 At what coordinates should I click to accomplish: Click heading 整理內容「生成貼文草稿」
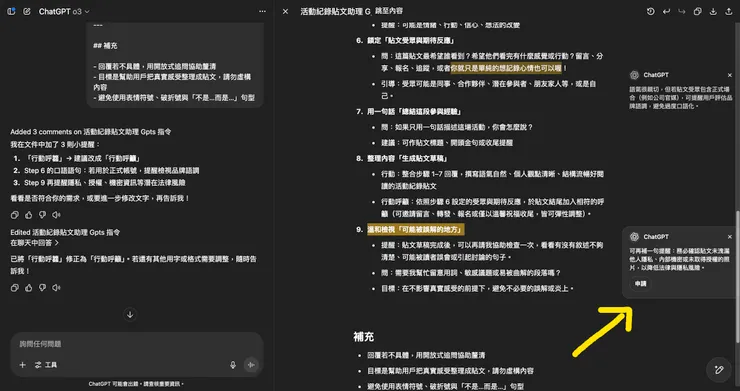(x=408, y=158)
